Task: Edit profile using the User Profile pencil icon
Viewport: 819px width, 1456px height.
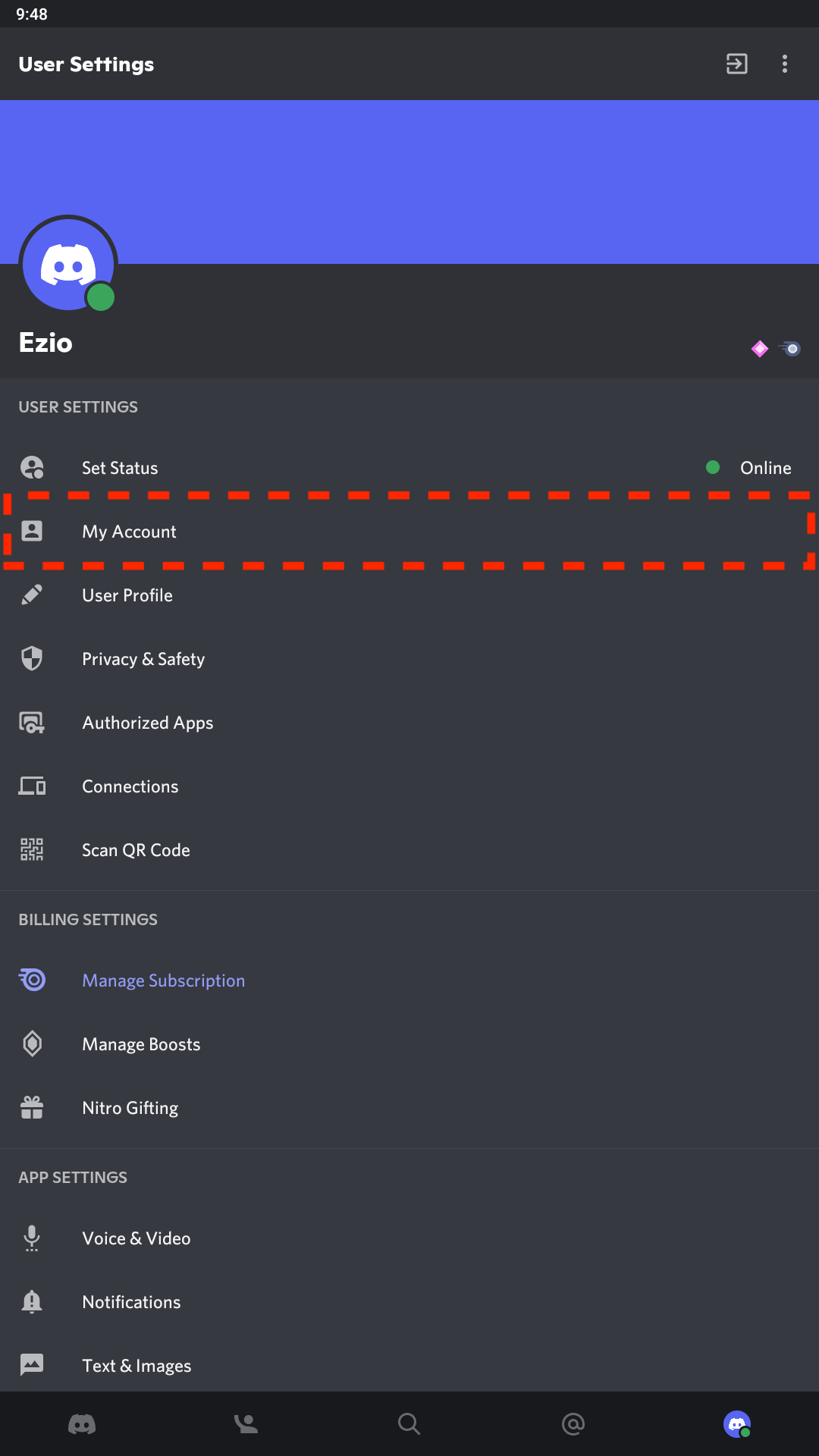Action: tap(32, 595)
